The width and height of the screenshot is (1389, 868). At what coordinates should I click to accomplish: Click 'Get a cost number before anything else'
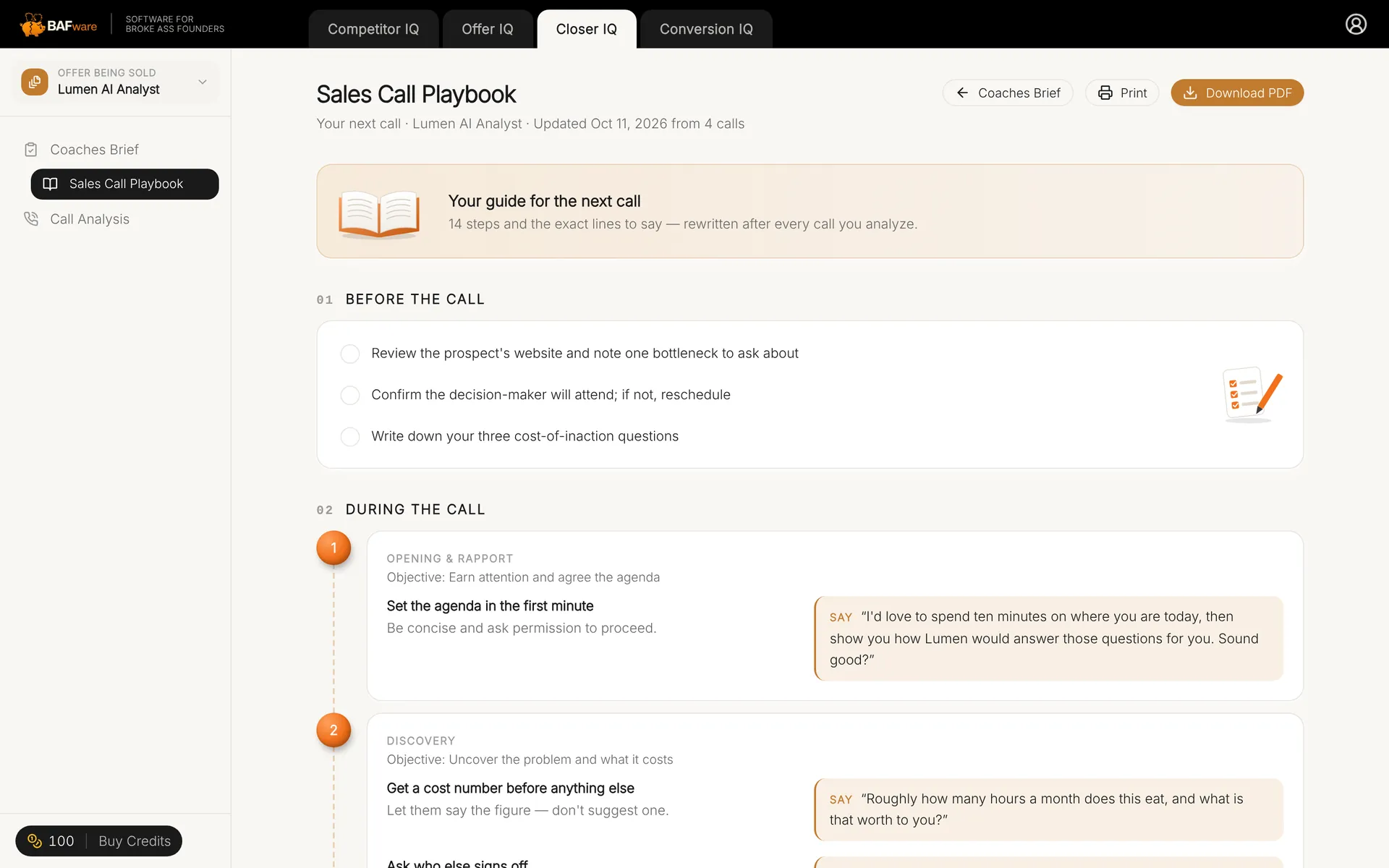pos(510,788)
